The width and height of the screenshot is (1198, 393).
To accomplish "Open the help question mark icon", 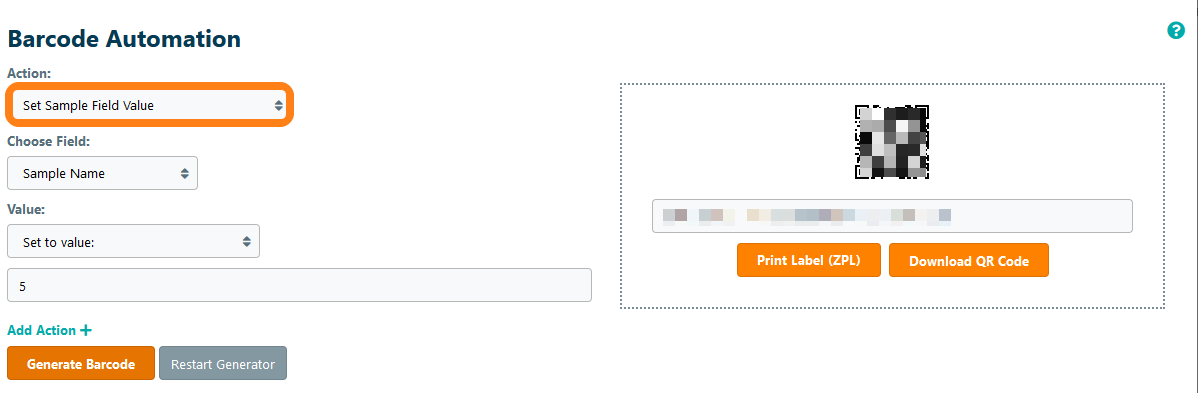I will pyautogui.click(x=1175, y=31).
